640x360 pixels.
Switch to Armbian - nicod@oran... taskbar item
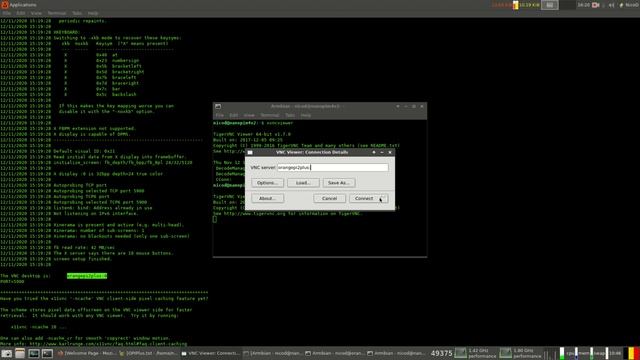click(334, 353)
